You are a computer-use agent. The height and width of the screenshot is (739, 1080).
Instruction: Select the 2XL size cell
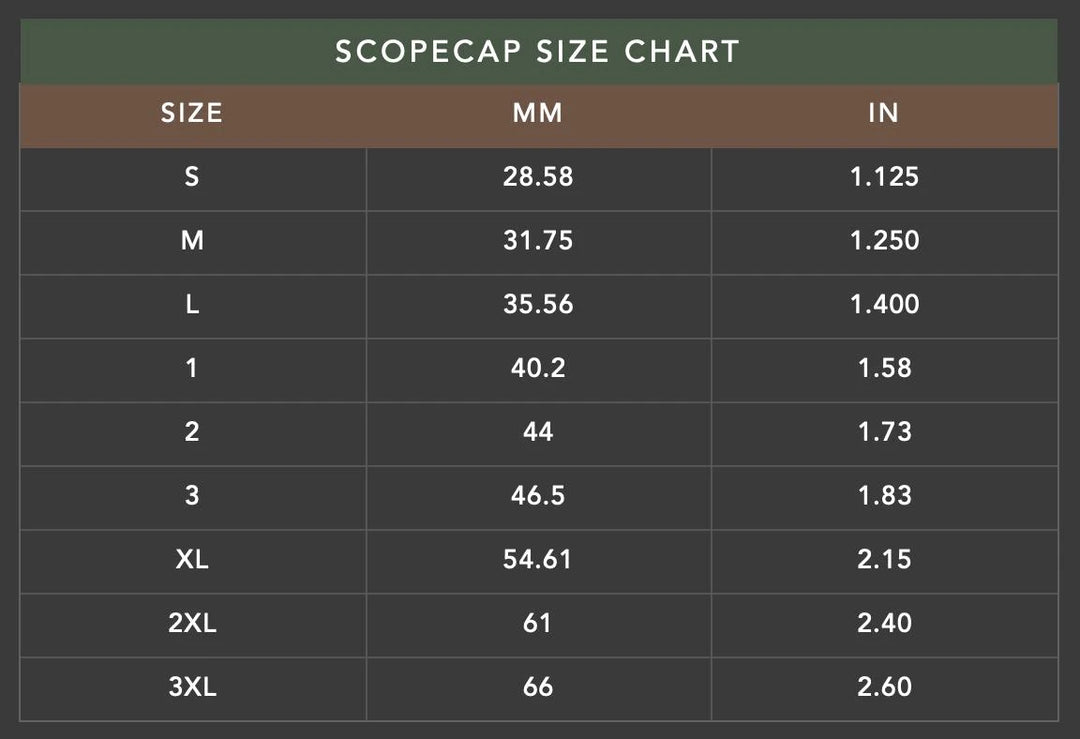pos(192,623)
